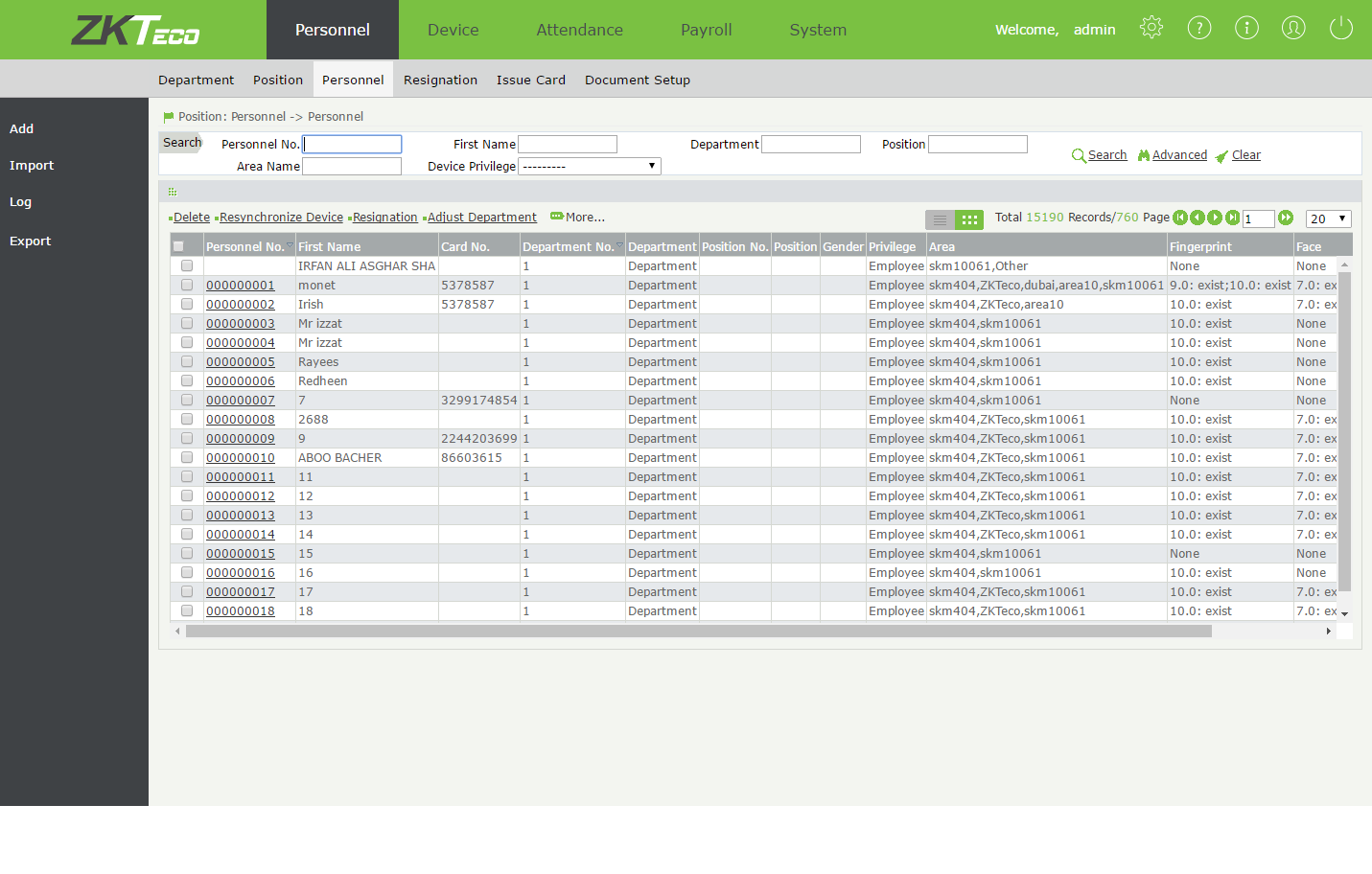Switch to grid view layout icon
Screen dimensions: 1372x874
pyautogui.click(x=969, y=219)
